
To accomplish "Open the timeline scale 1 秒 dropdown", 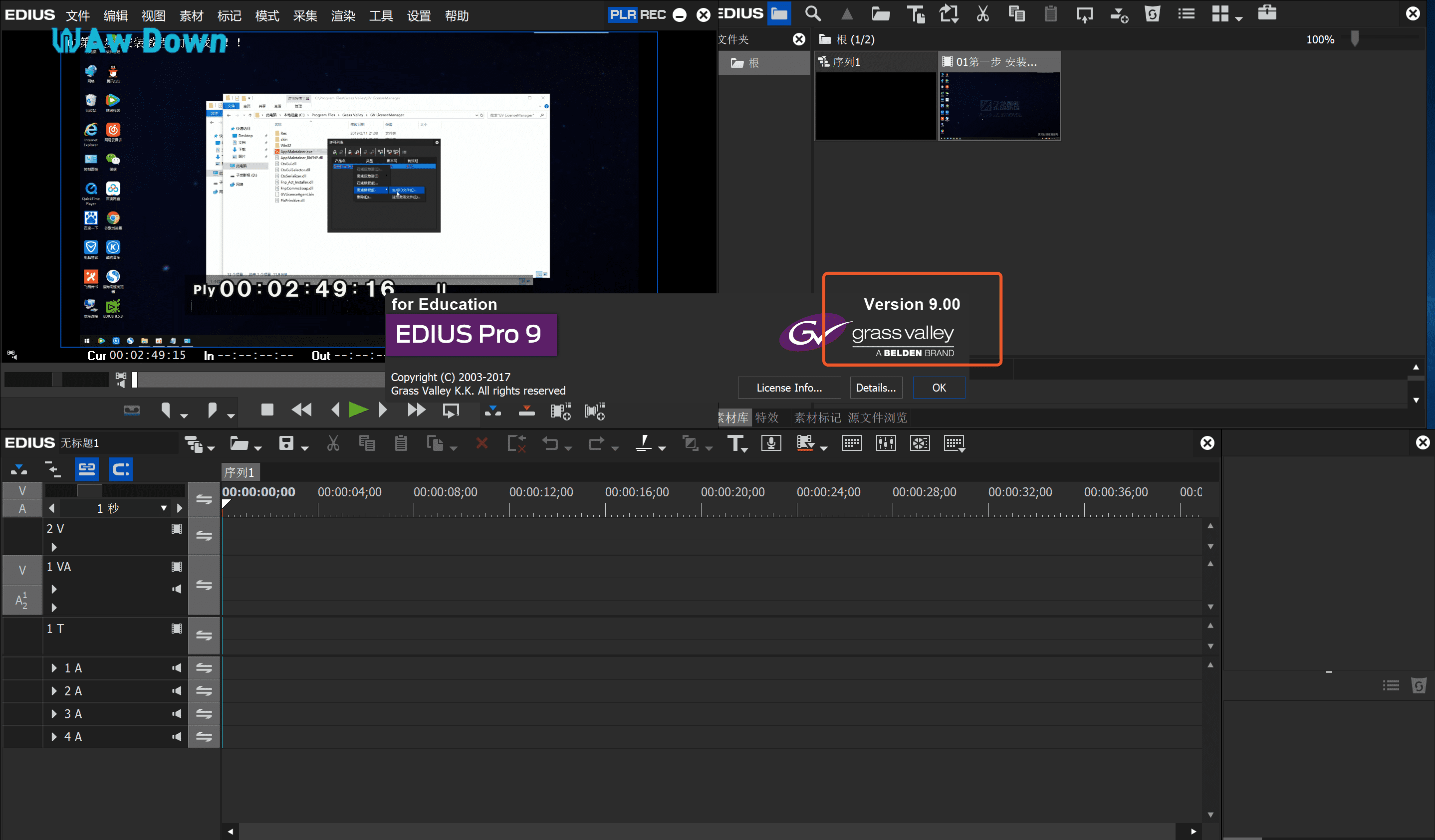I will tap(164, 508).
